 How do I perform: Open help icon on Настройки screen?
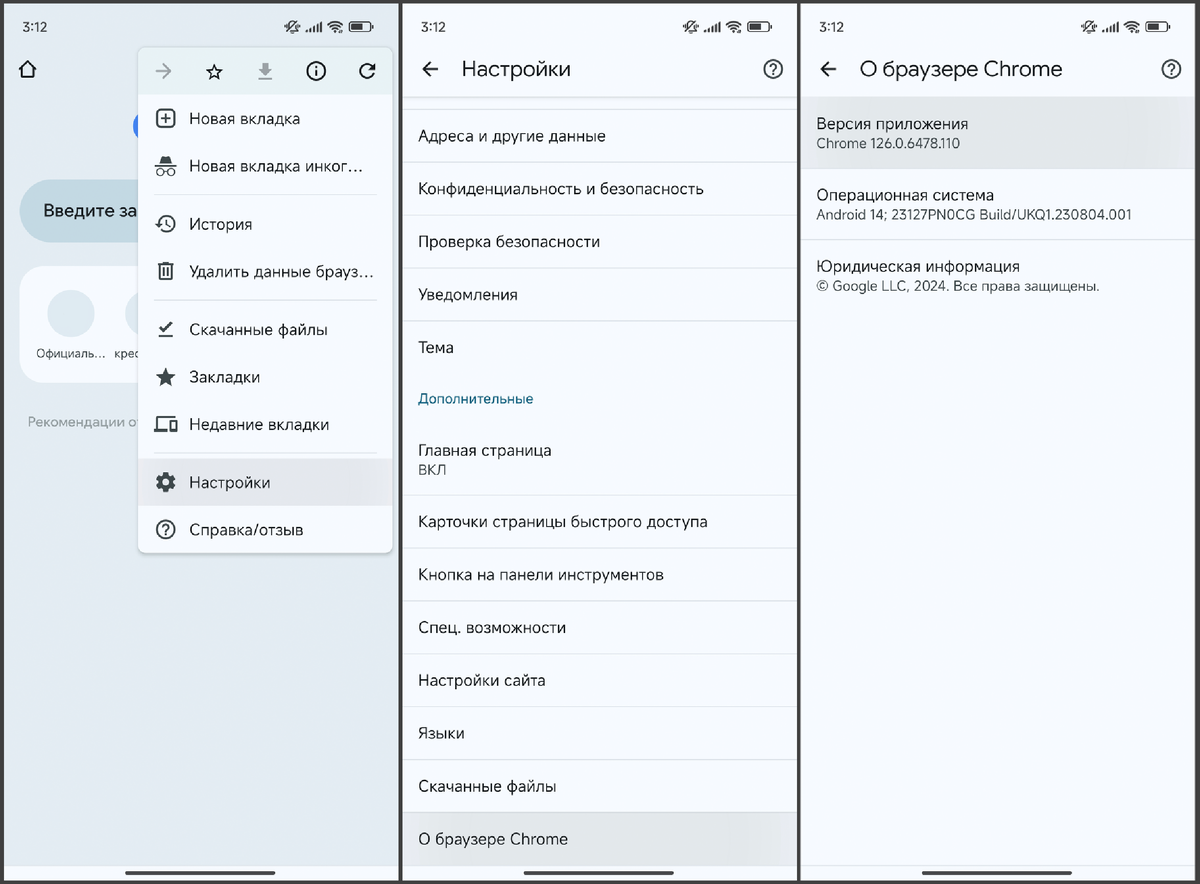pos(773,69)
